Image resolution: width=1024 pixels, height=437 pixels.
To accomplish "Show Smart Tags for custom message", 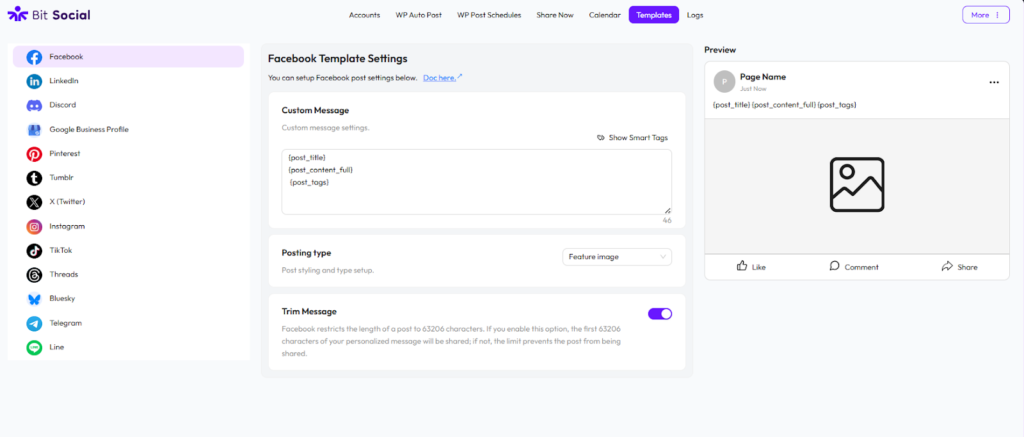I will click(633, 138).
